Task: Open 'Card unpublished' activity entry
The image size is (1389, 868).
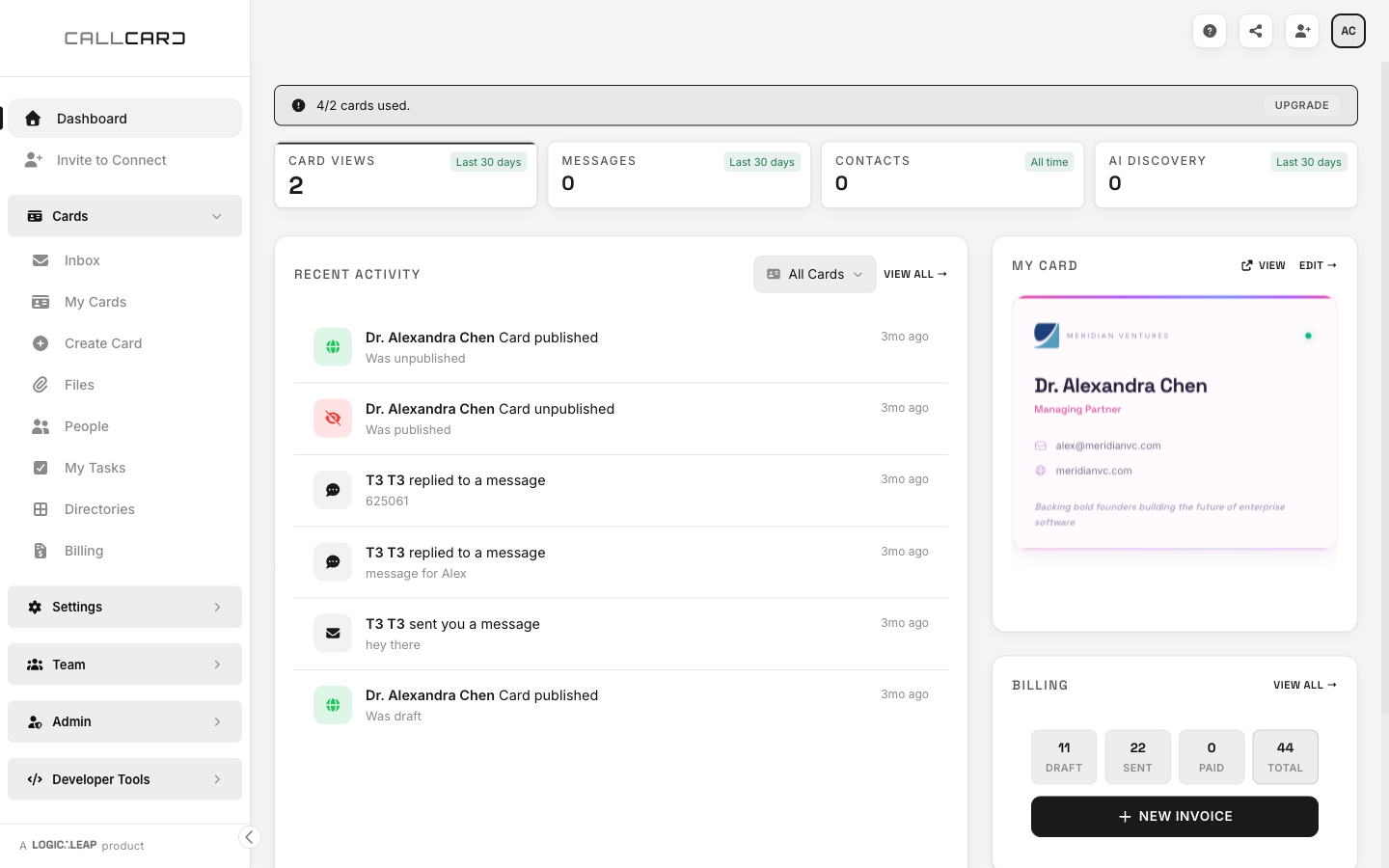Action: point(621,419)
